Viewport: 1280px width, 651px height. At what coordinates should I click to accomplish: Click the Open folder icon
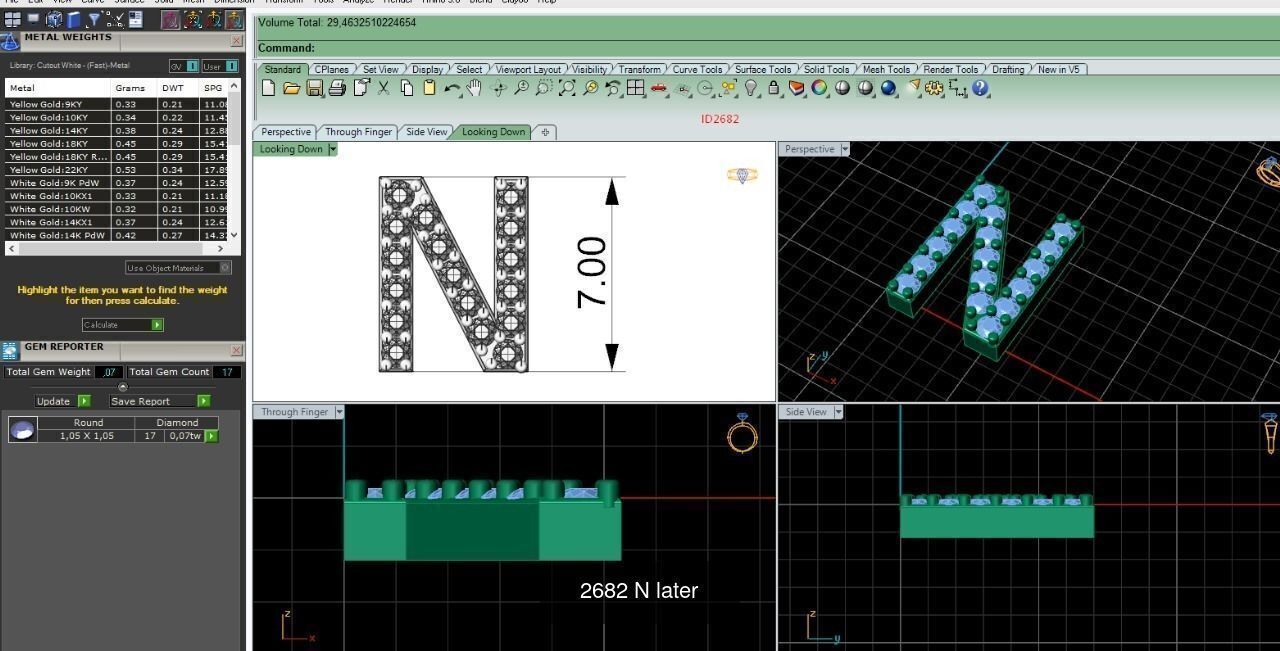[291, 88]
